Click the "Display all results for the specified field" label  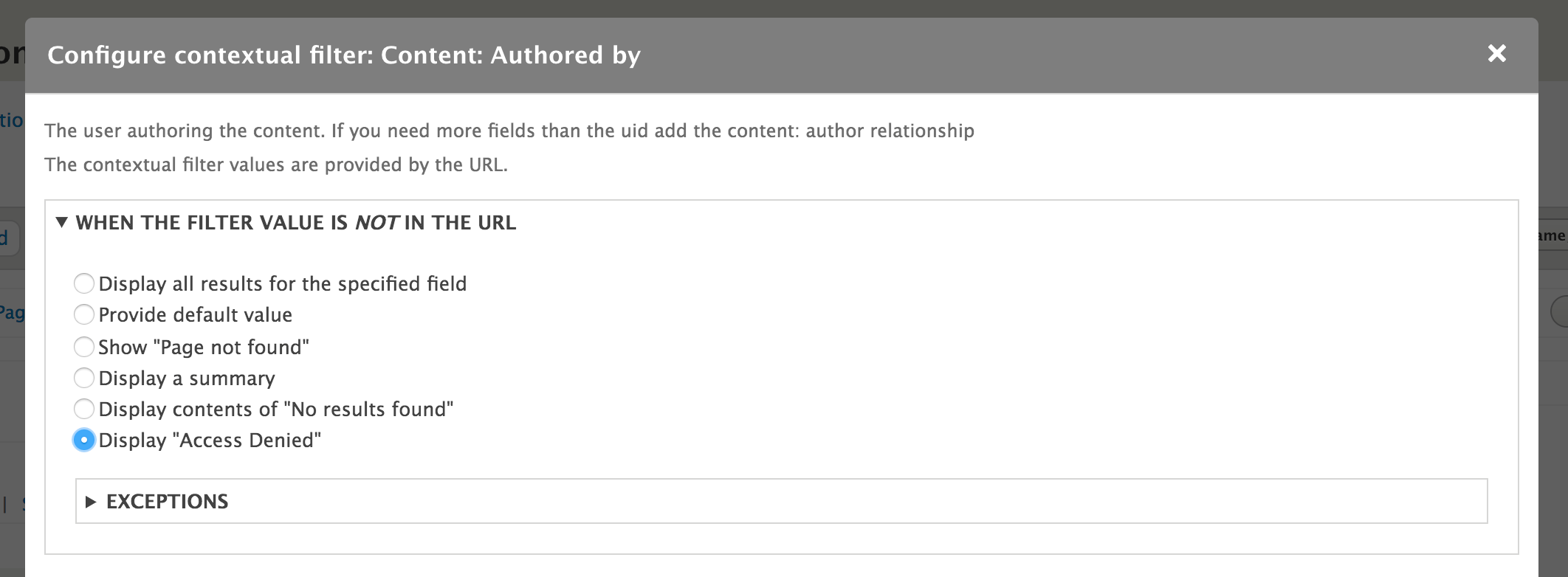282,284
